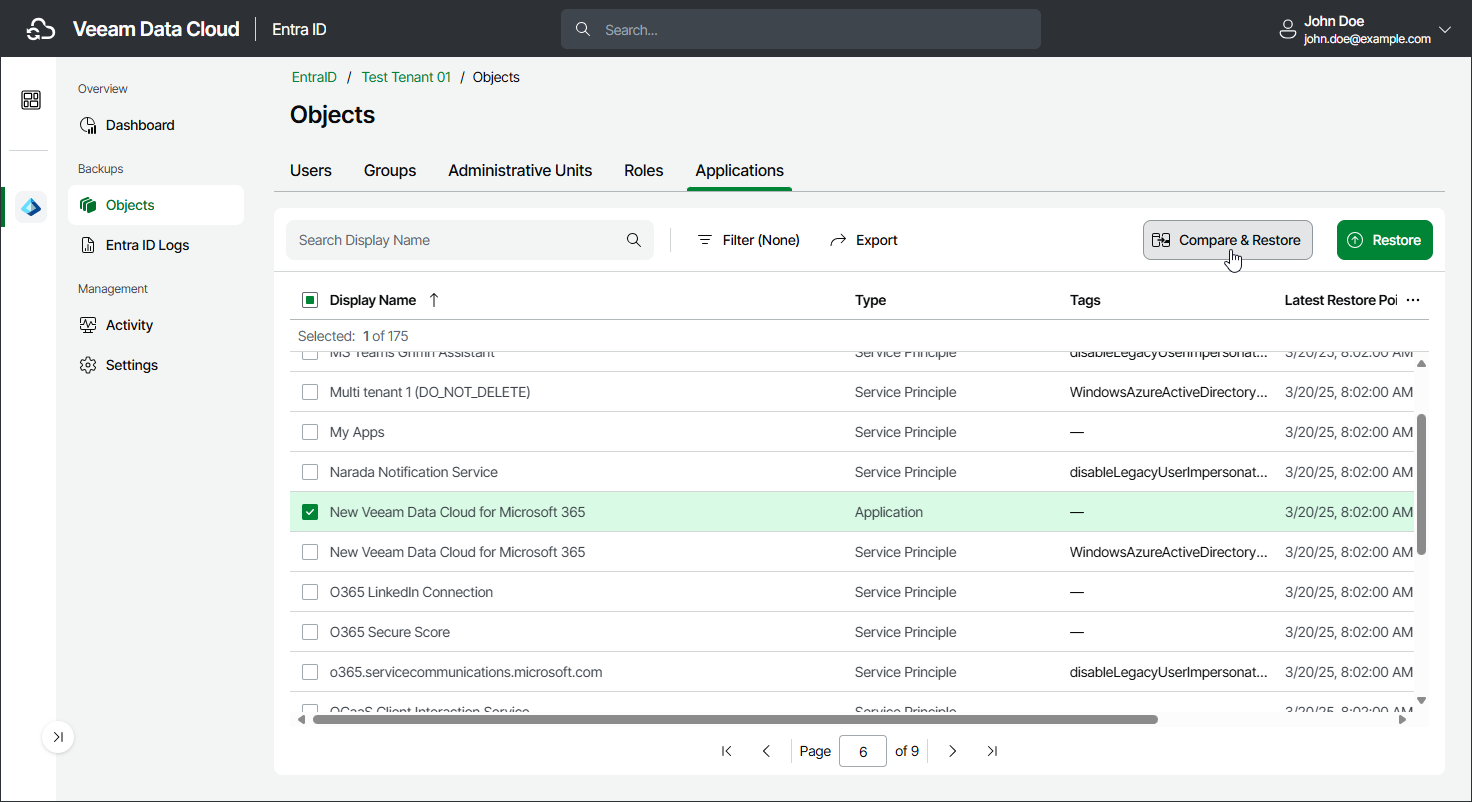Open the column options three-dot menu
This screenshot has width=1472, height=802.
coord(1413,300)
